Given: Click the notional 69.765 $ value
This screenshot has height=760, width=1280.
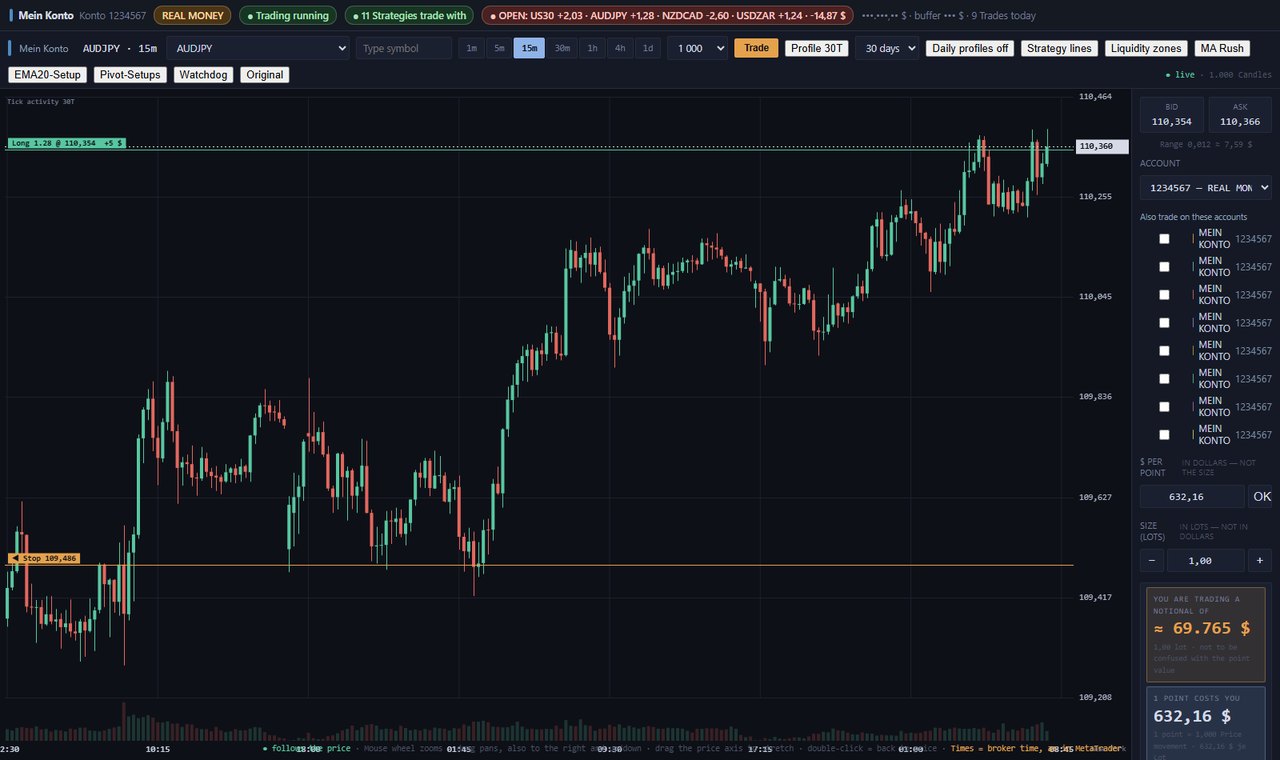Looking at the screenshot, I should point(1202,629).
